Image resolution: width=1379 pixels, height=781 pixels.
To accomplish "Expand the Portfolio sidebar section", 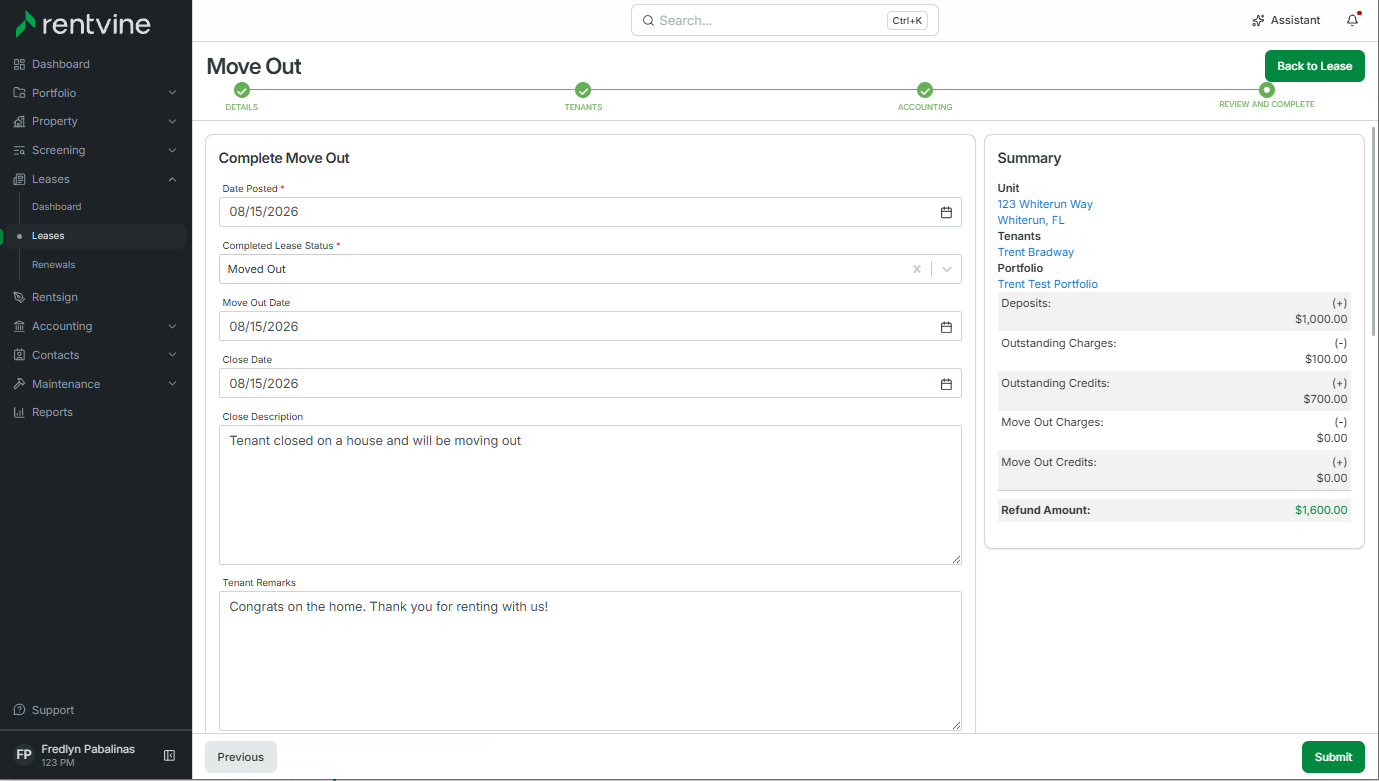I will tap(172, 93).
